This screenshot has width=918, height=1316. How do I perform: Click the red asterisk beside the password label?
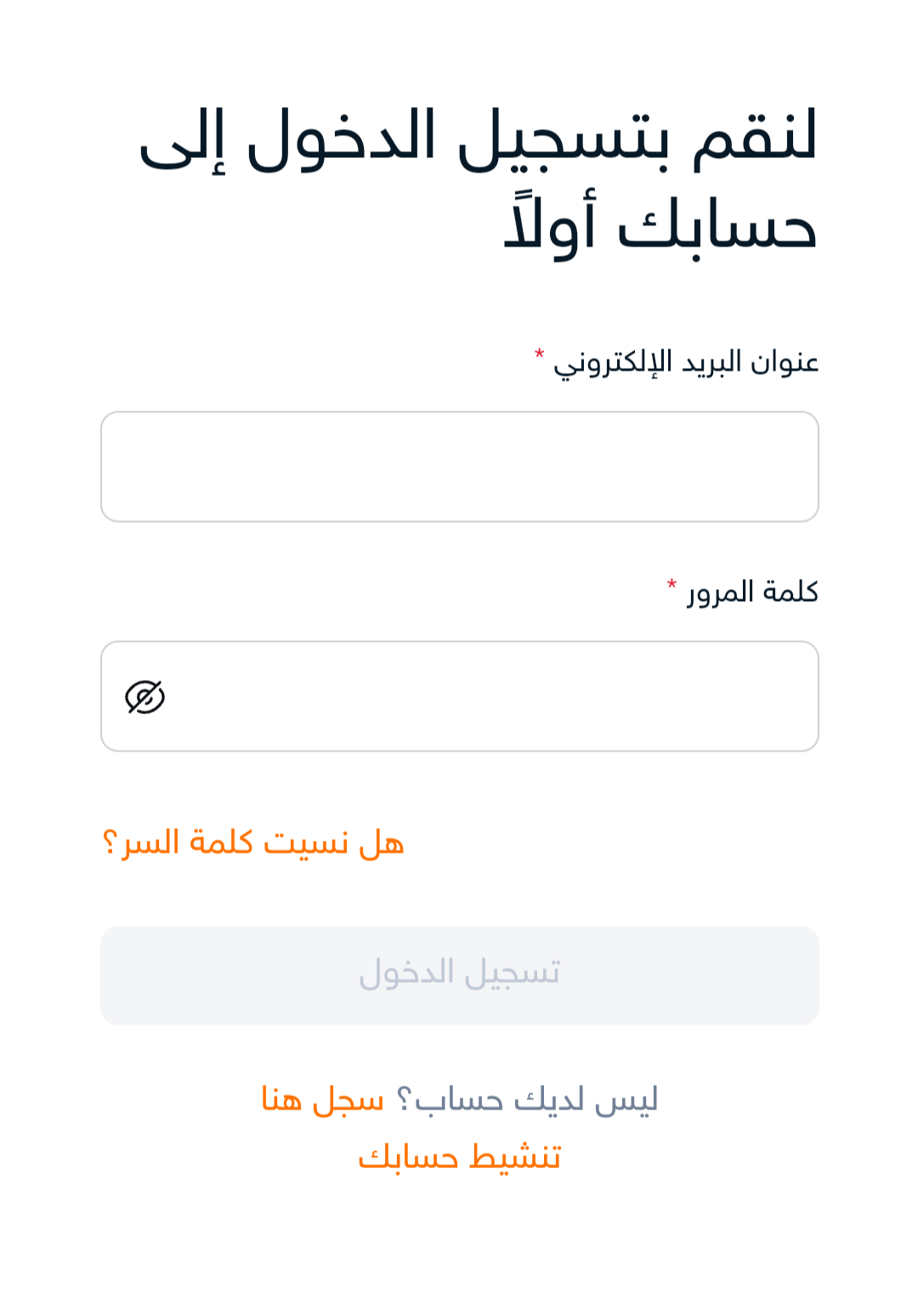point(671,584)
